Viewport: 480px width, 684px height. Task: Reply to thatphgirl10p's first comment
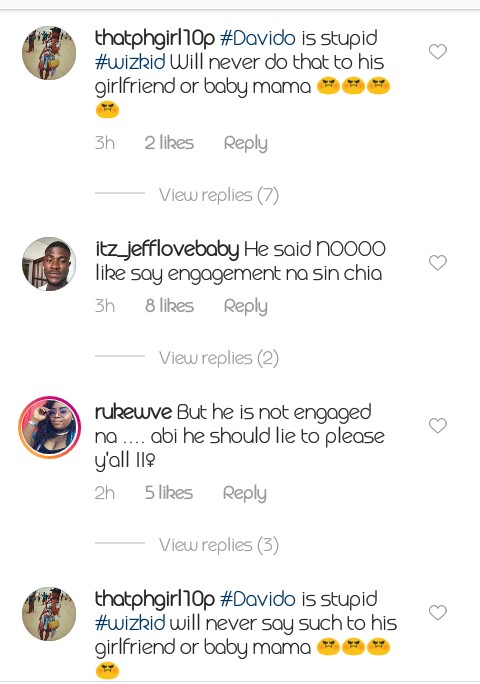pyautogui.click(x=245, y=143)
